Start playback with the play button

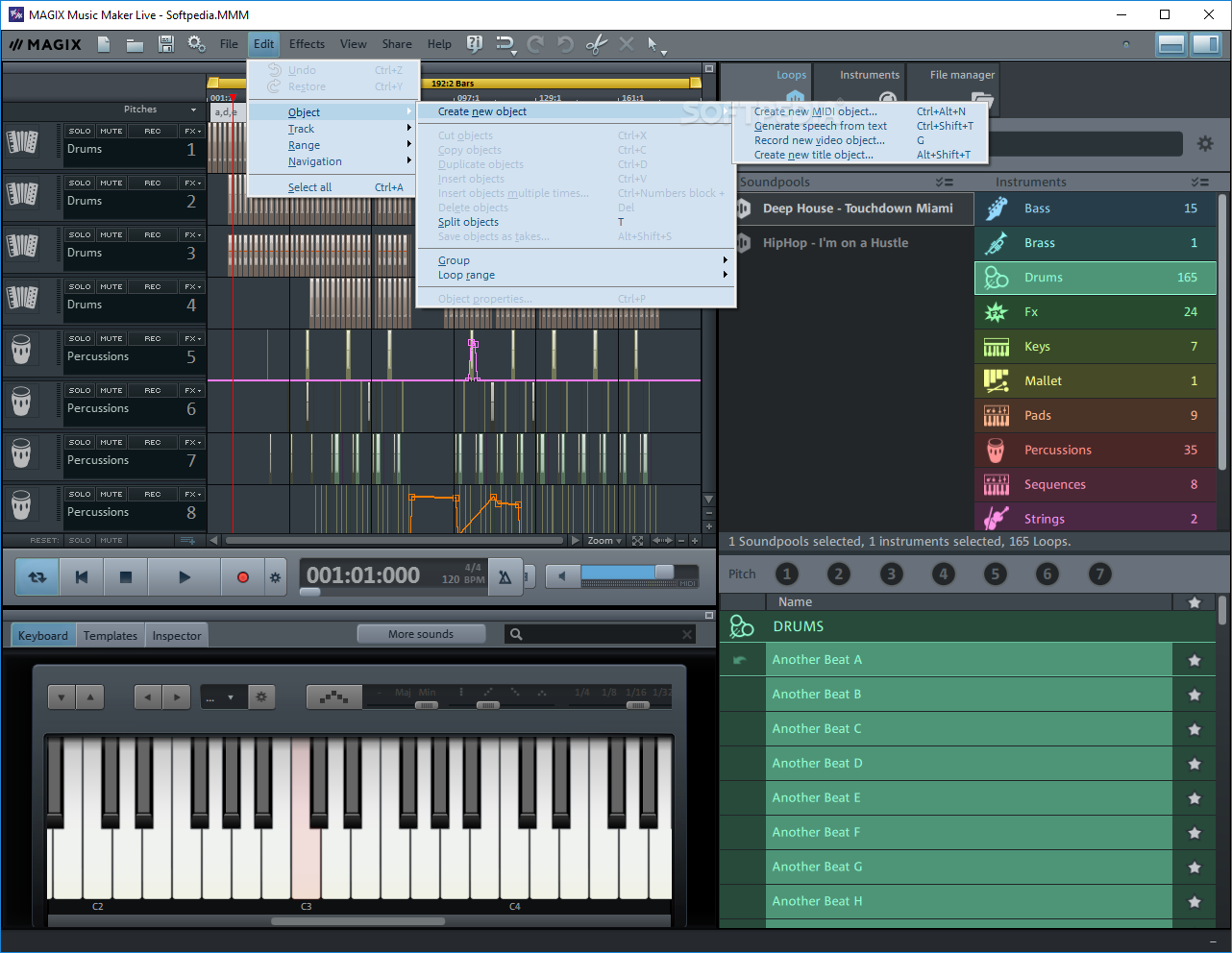(185, 577)
